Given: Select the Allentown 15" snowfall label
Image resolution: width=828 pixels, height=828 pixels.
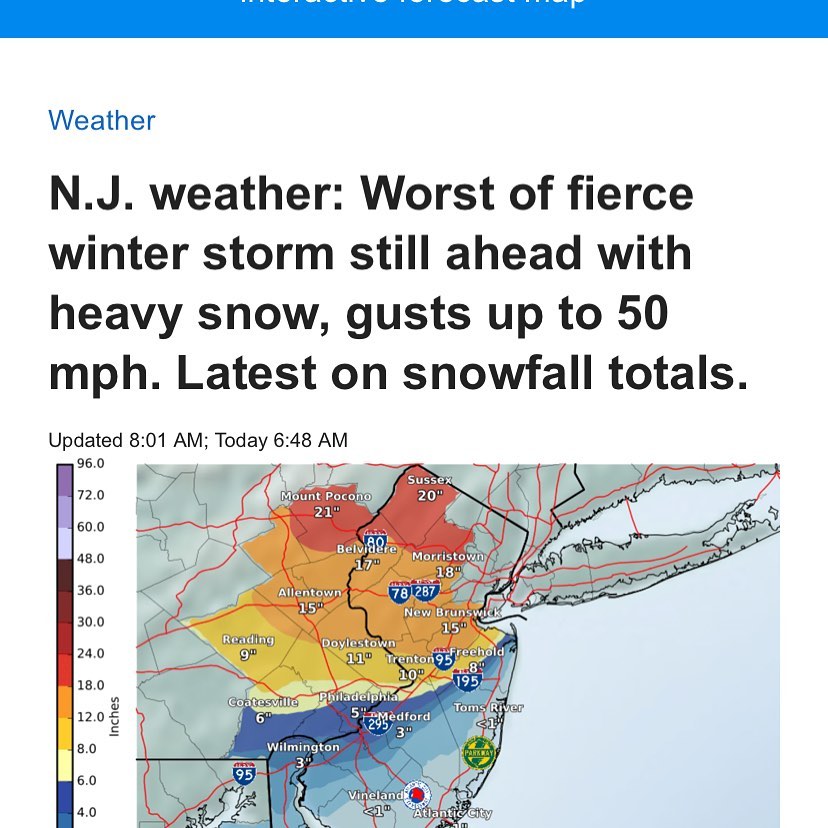Looking at the screenshot, I should 309,600.
